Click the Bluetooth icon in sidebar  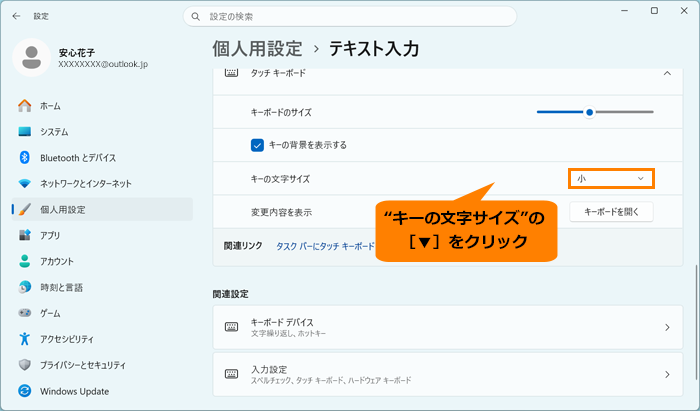click(x=25, y=158)
